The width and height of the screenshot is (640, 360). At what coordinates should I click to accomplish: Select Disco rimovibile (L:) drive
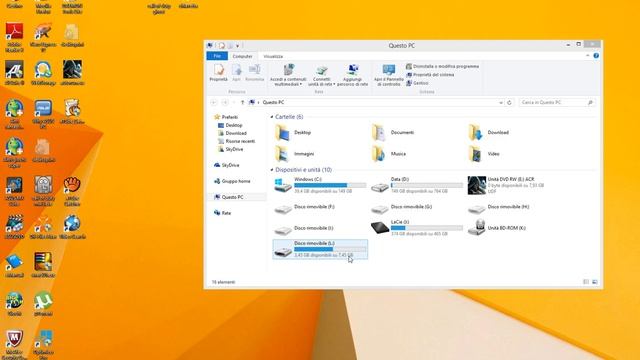320,249
